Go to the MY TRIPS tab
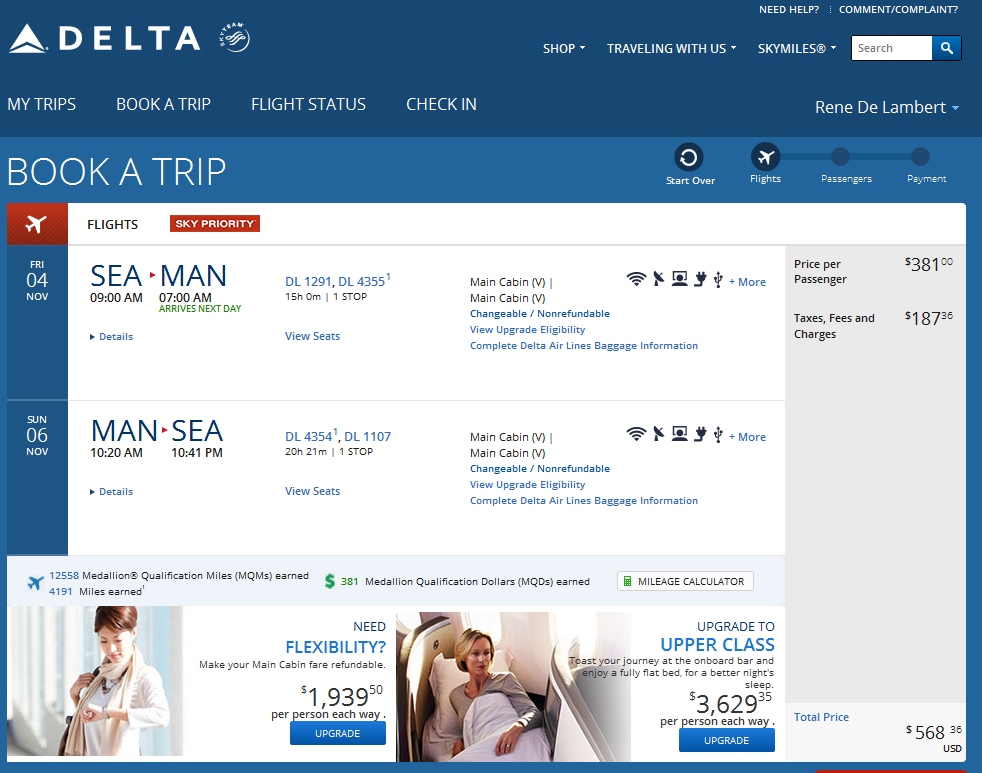 point(41,104)
